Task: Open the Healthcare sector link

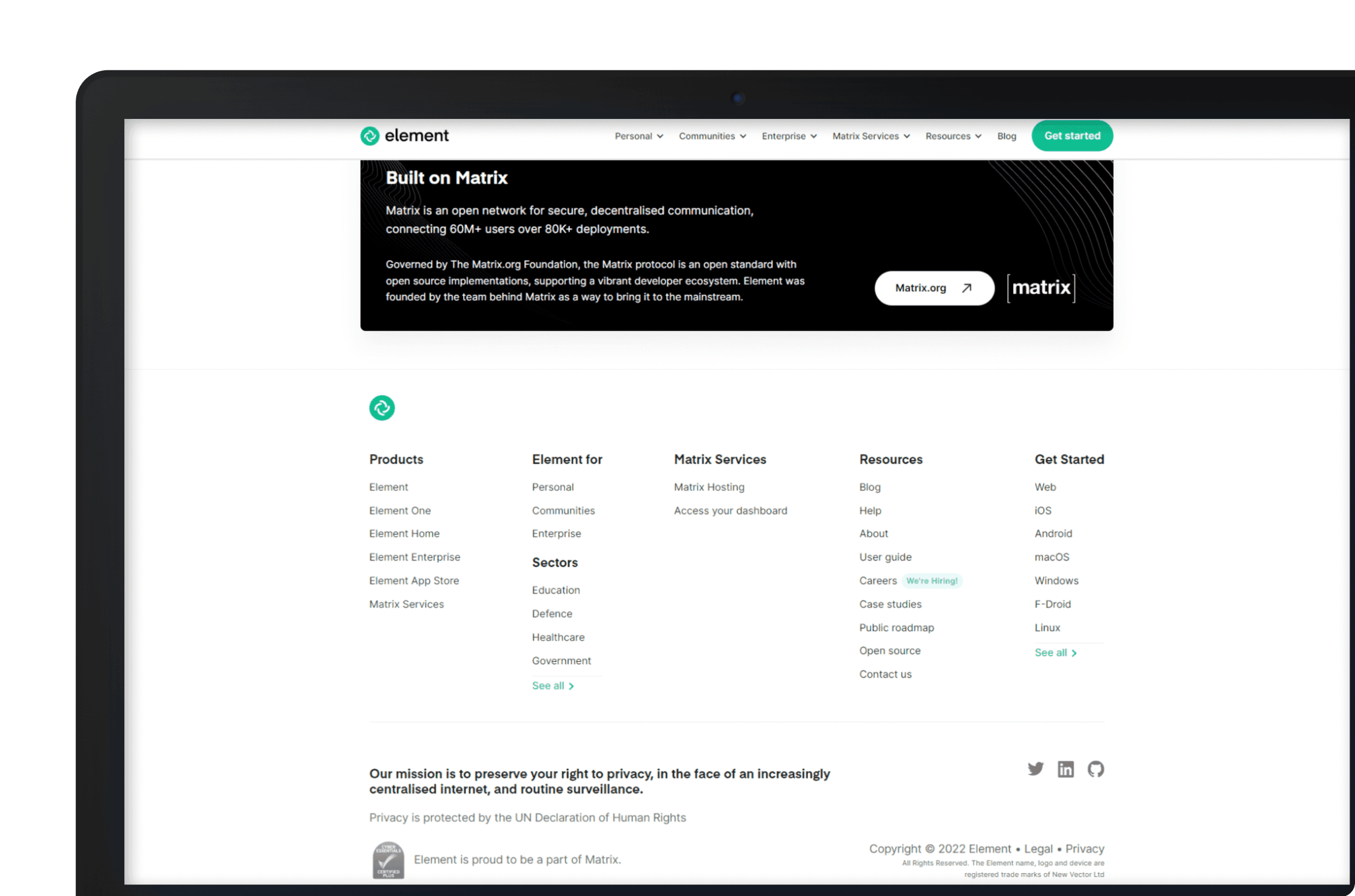Action: 558,637
